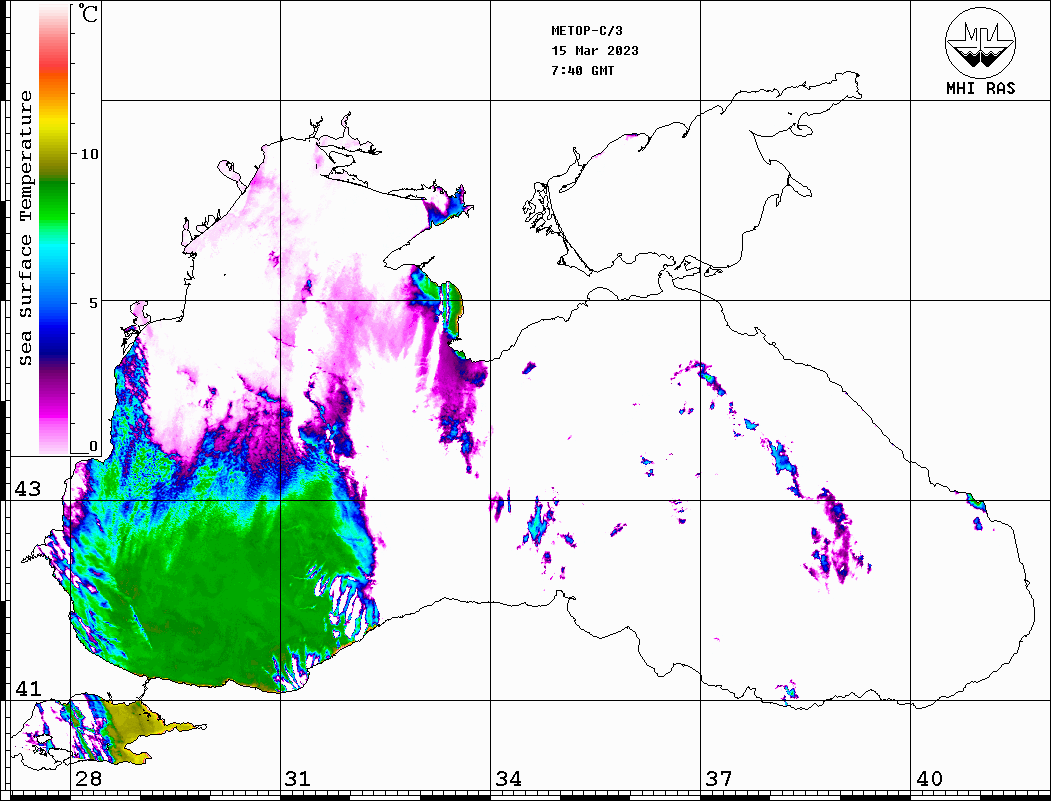Click the 10 tick label on color scale
The height and width of the screenshot is (801, 1051).
tap(89, 154)
